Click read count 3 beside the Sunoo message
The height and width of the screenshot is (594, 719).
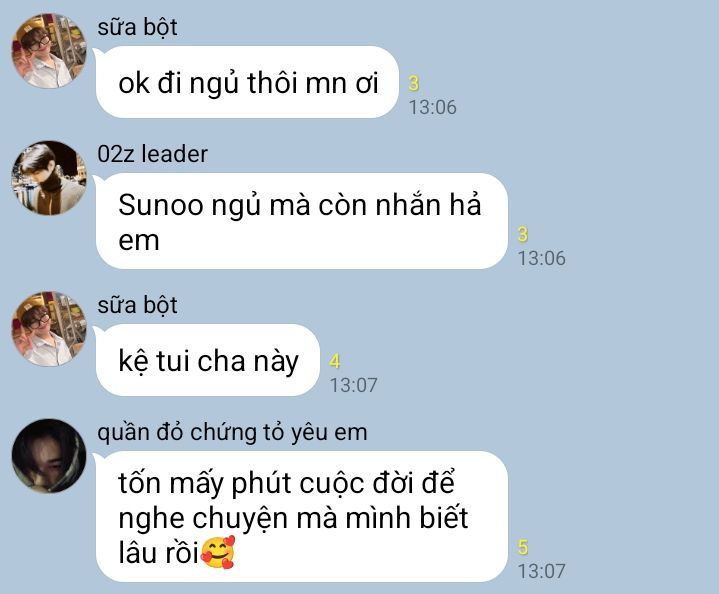[523, 234]
